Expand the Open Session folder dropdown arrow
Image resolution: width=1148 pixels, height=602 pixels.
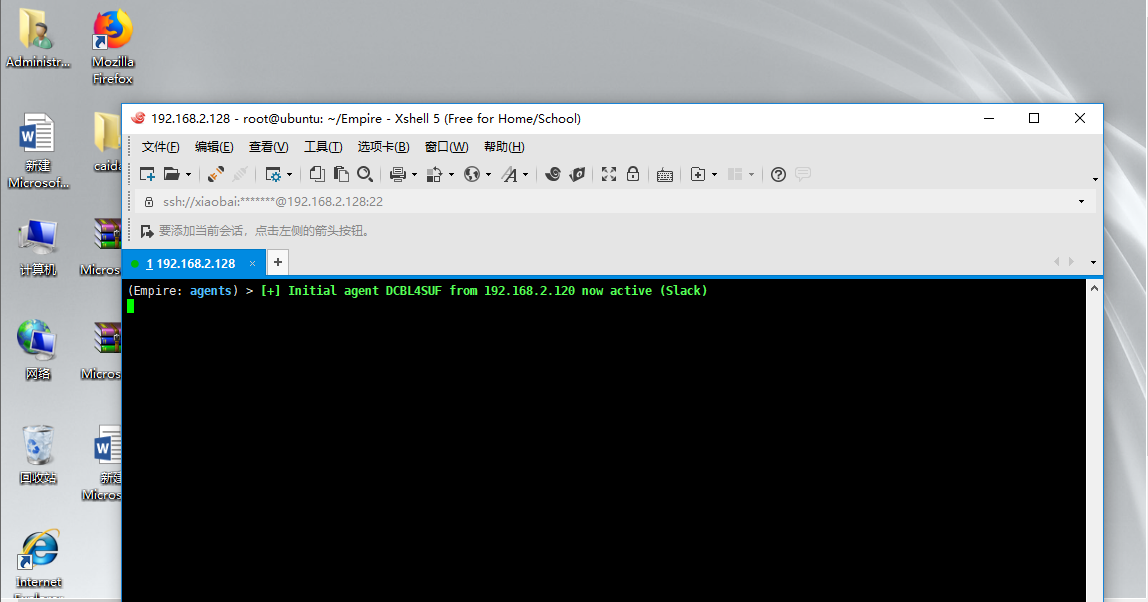(x=188, y=174)
